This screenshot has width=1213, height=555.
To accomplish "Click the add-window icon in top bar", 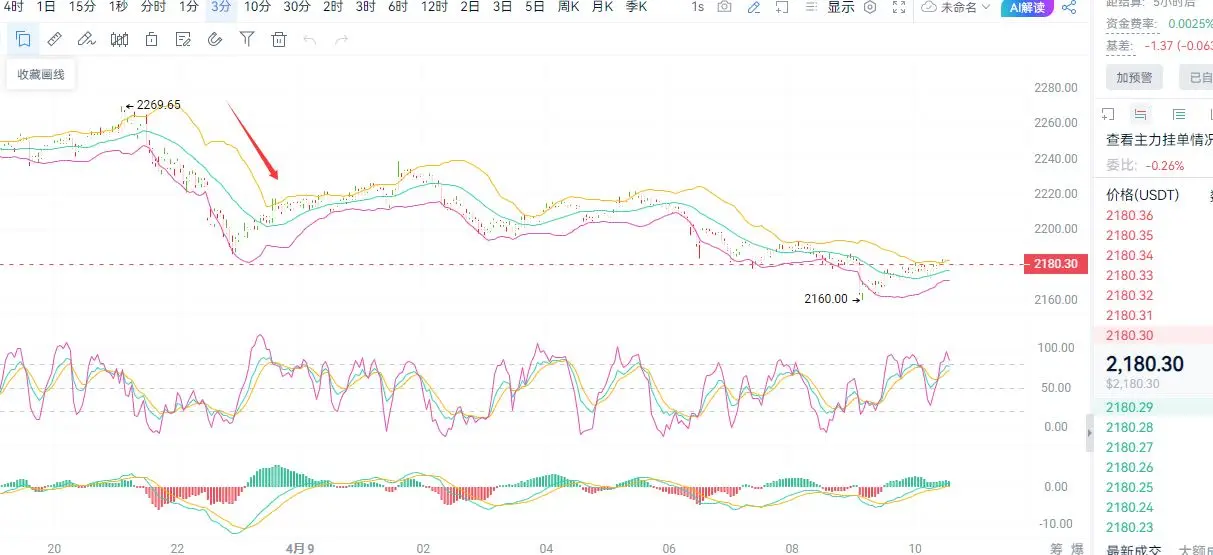I will click(x=782, y=7).
